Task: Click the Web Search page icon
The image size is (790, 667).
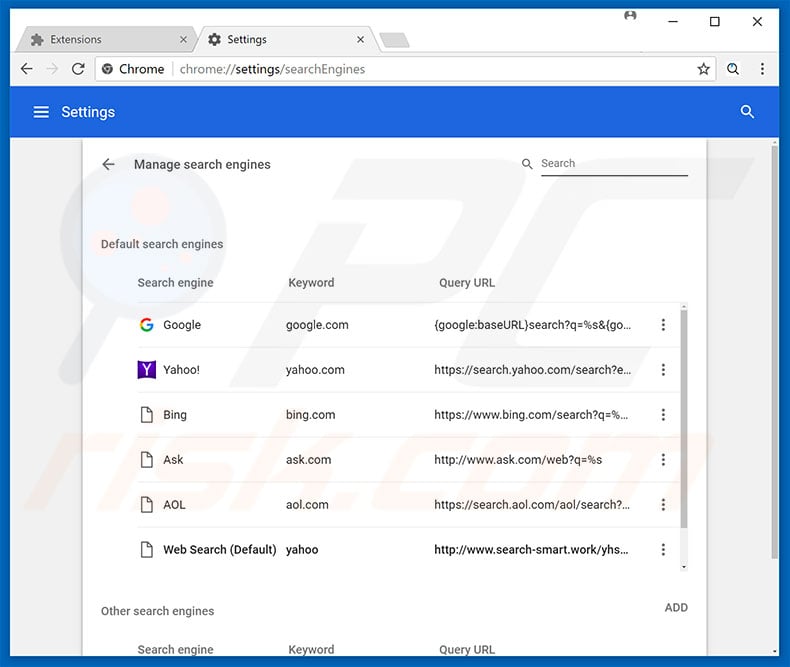Action: [147, 549]
